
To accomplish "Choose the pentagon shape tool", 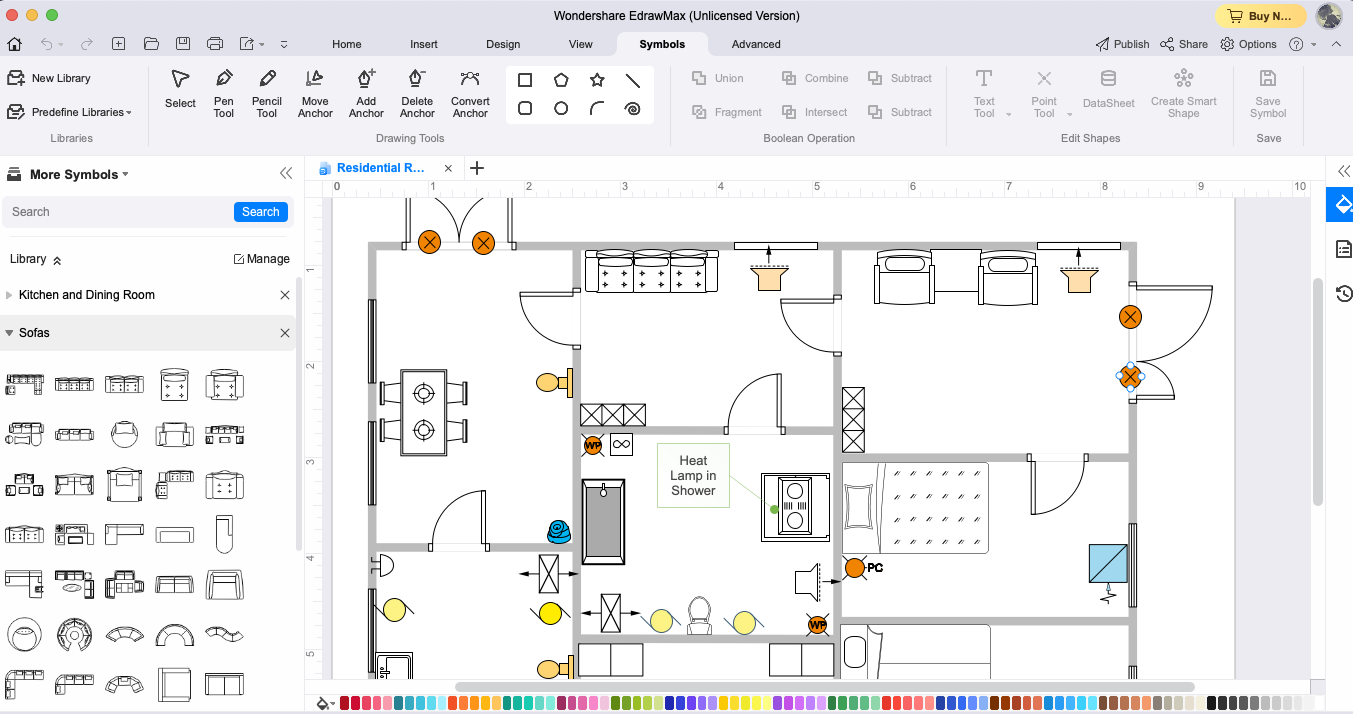I will (x=561, y=80).
